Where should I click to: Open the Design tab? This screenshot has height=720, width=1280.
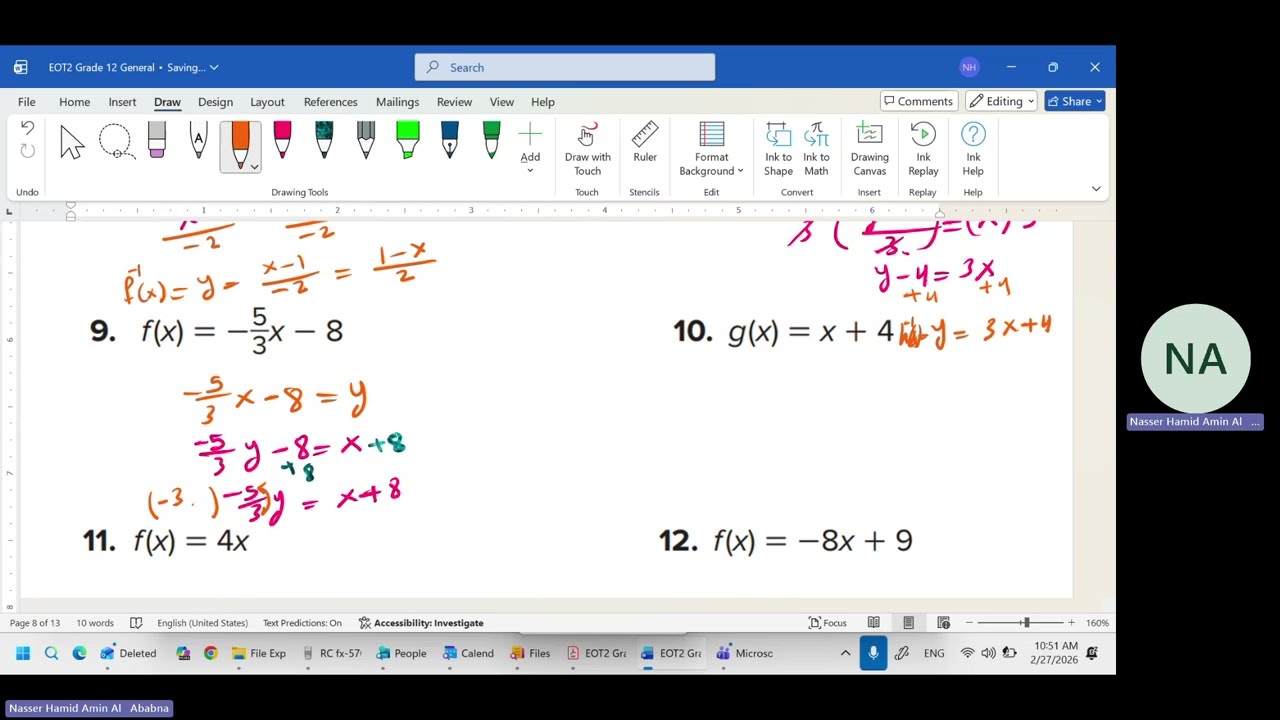coord(215,102)
